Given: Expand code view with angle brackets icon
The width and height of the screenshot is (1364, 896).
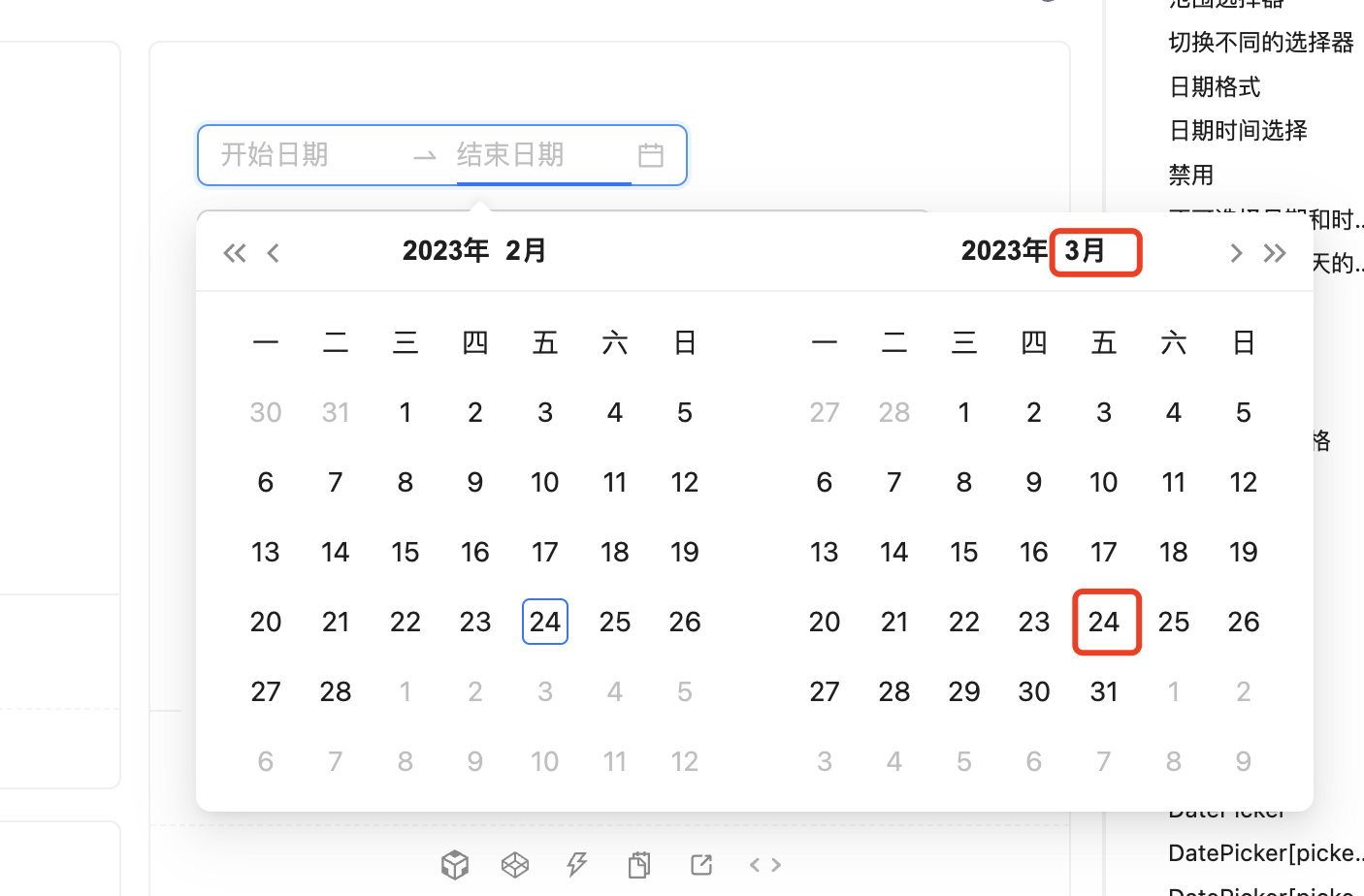Looking at the screenshot, I should tap(764, 864).
